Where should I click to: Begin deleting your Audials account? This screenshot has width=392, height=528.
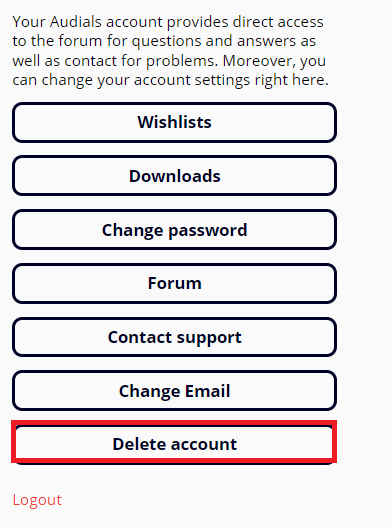tap(174, 444)
